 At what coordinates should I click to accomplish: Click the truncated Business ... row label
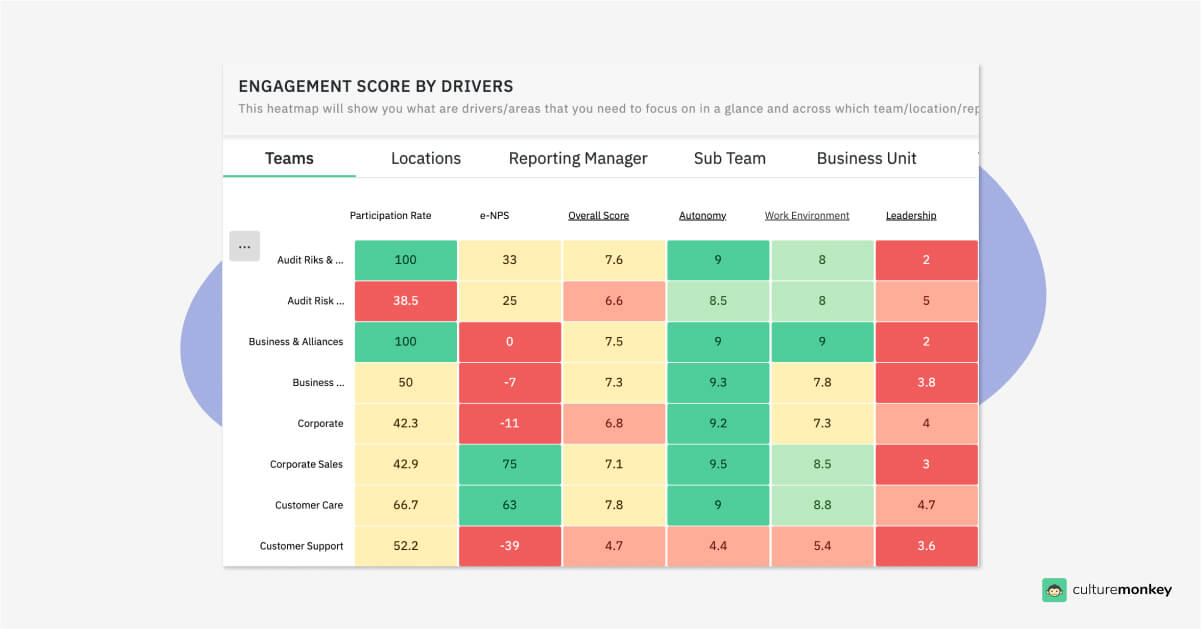318,382
